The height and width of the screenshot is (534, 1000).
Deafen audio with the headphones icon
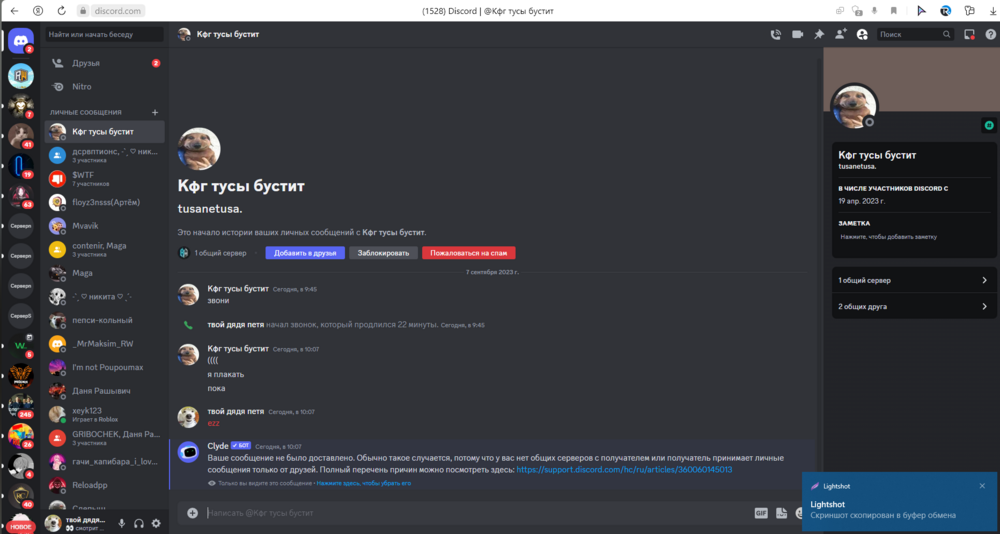(139, 523)
